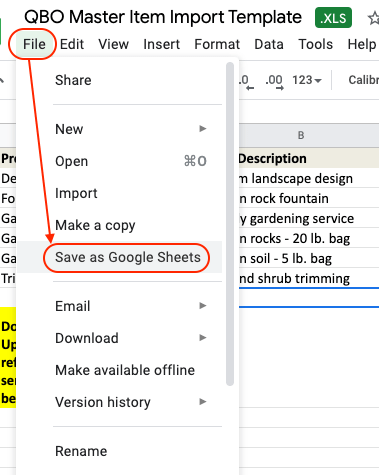Open the Data menu

(x=269, y=44)
